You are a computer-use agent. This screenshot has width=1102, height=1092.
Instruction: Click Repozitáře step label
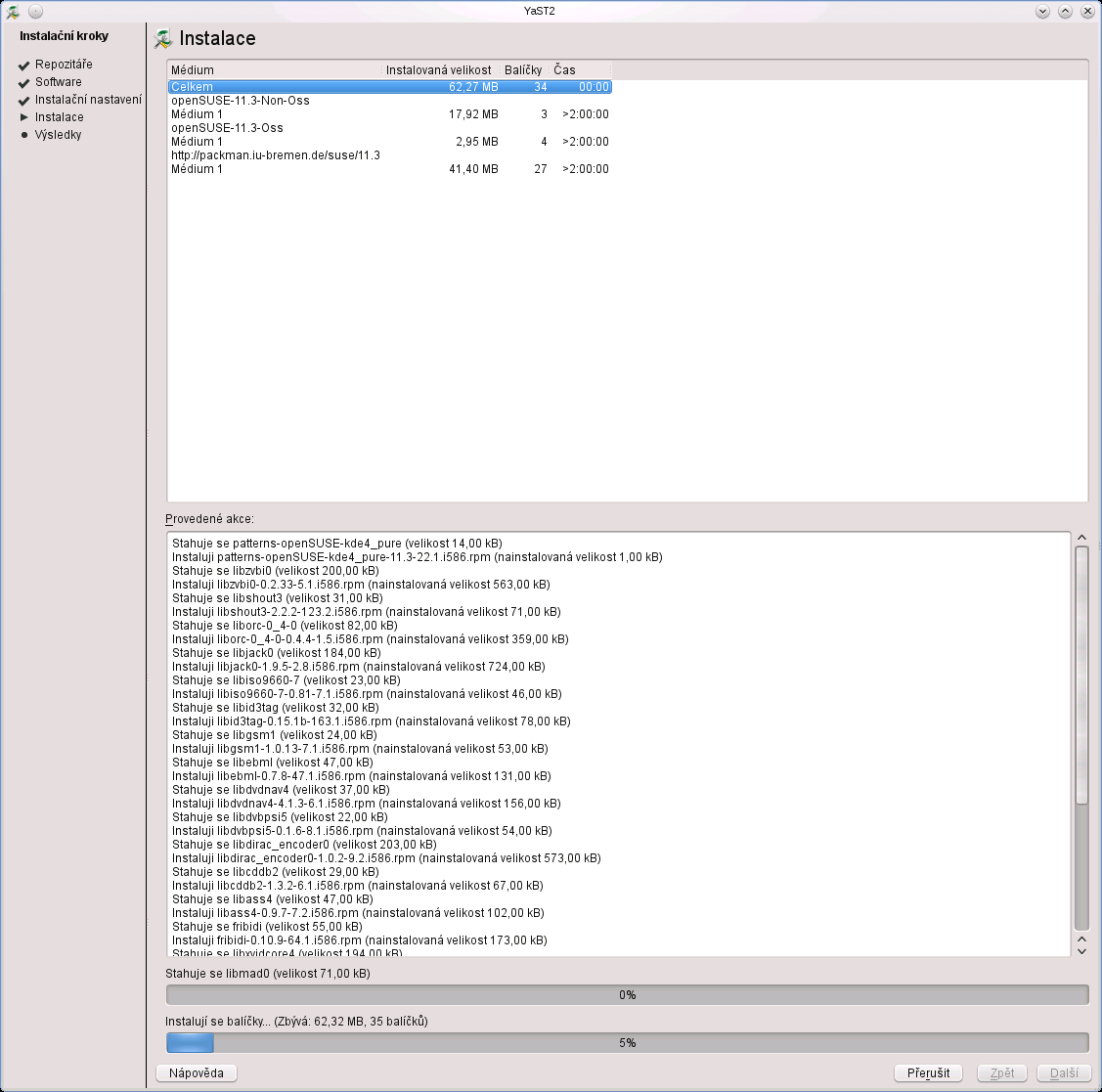point(64,64)
